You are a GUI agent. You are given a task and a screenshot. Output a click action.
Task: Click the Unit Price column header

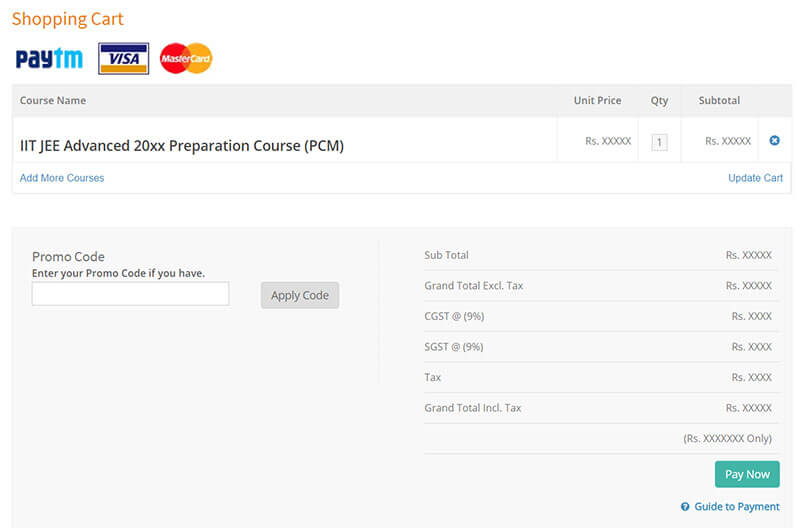click(597, 101)
